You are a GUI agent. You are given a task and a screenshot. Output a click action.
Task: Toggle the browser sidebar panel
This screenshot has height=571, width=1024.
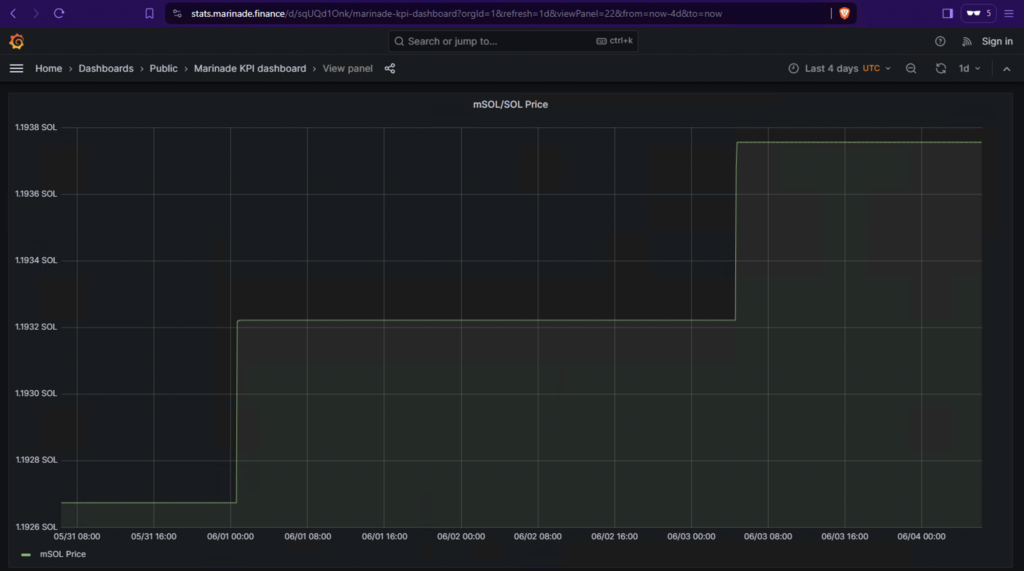[947, 13]
